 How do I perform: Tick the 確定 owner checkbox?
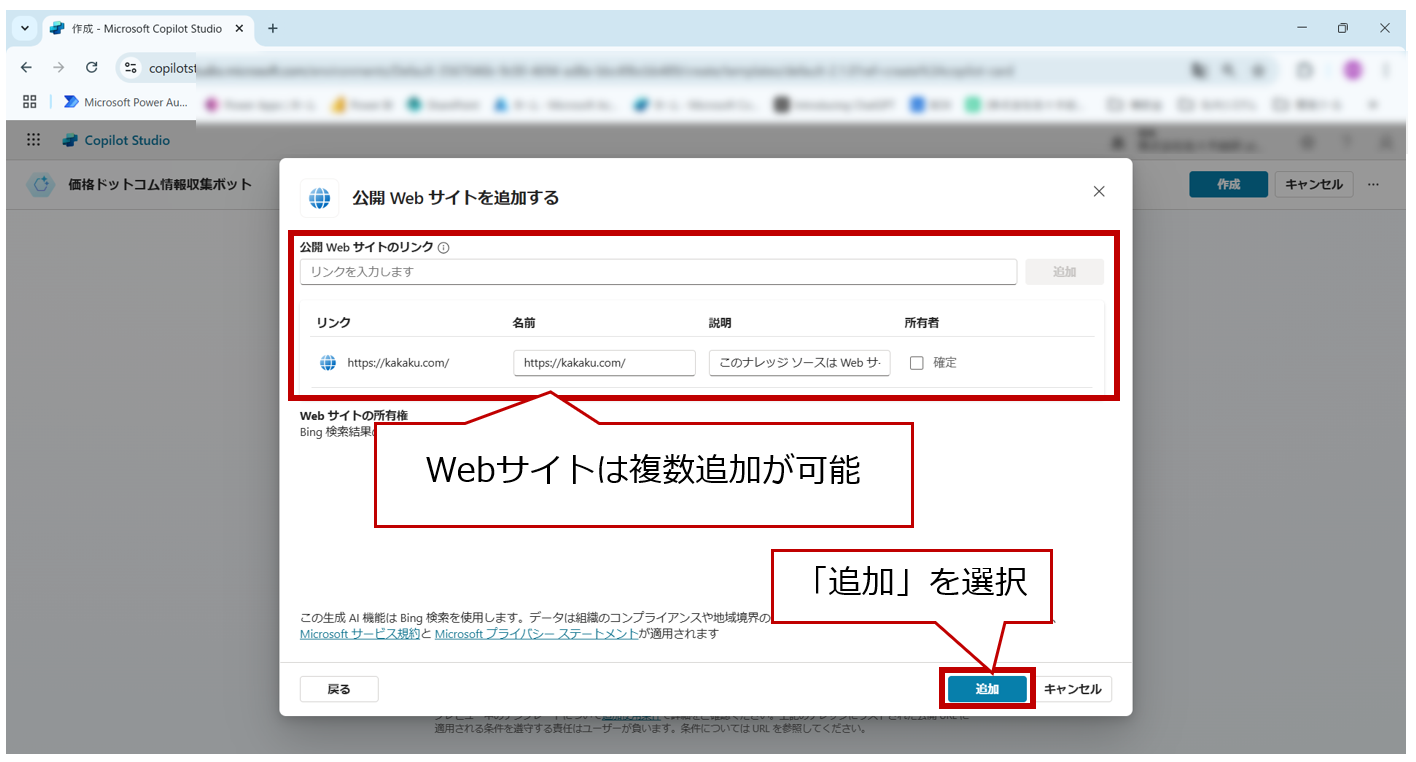coord(916,363)
